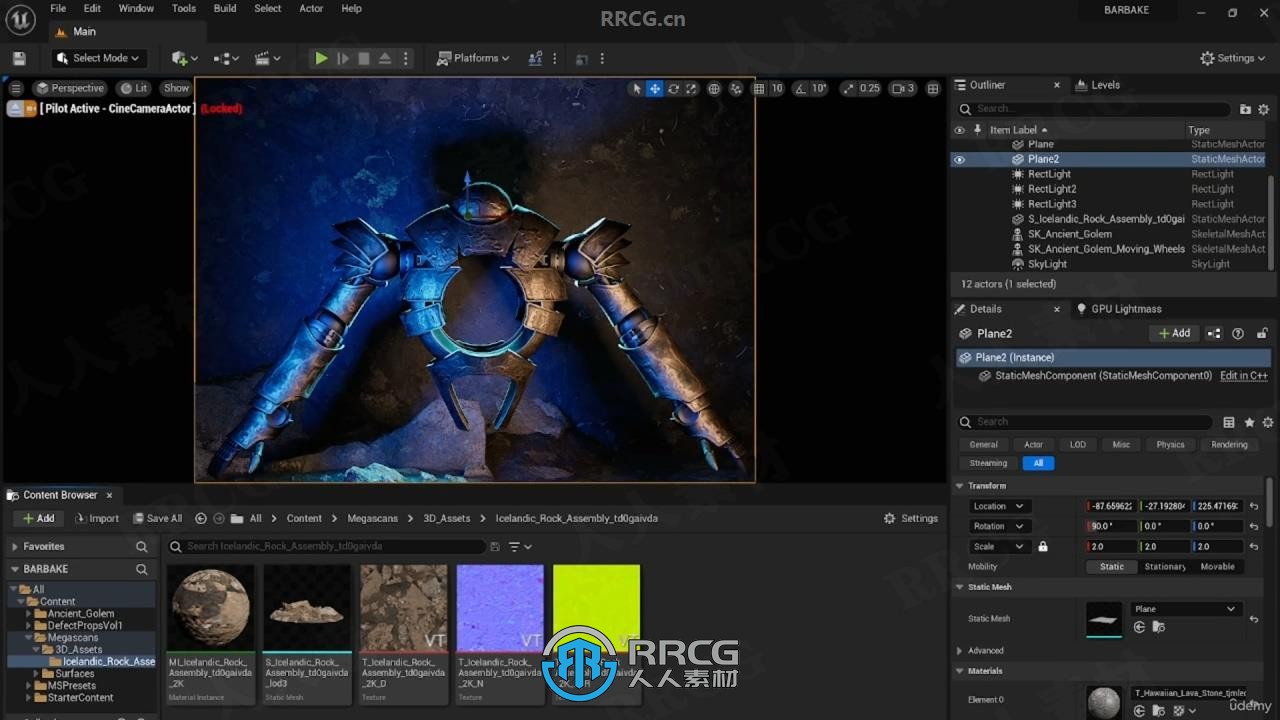The height and width of the screenshot is (720, 1280).
Task: Toggle rotation snapping angle icon
Action: click(x=799, y=88)
